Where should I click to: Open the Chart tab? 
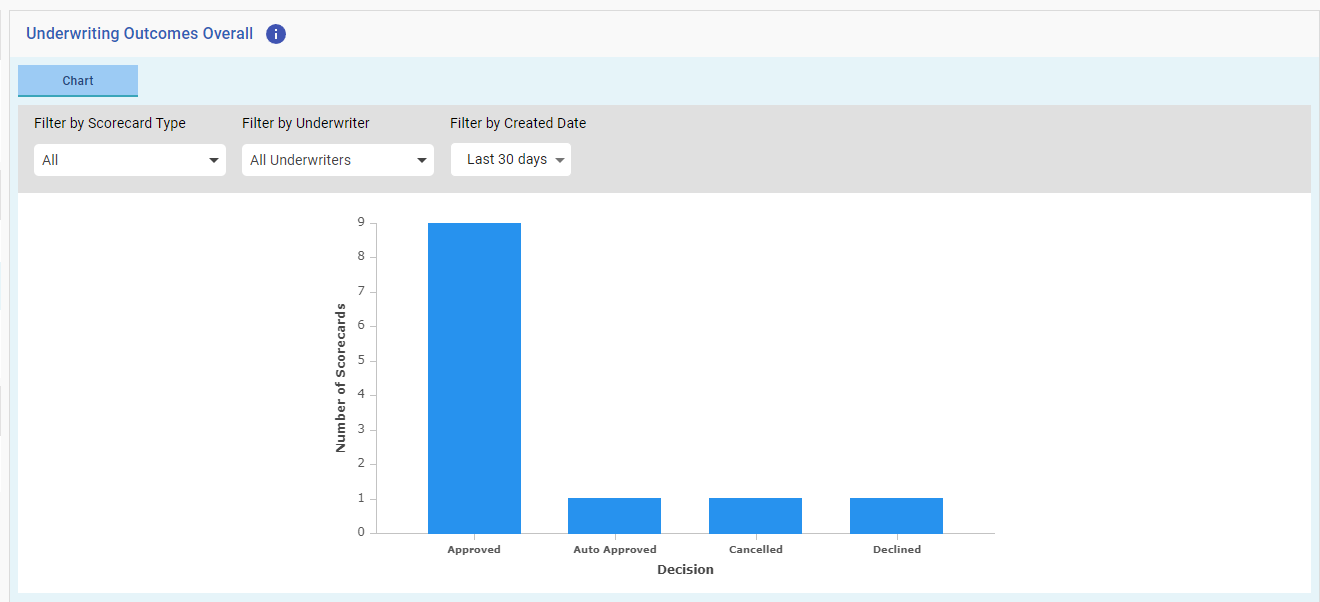(78, 81)
